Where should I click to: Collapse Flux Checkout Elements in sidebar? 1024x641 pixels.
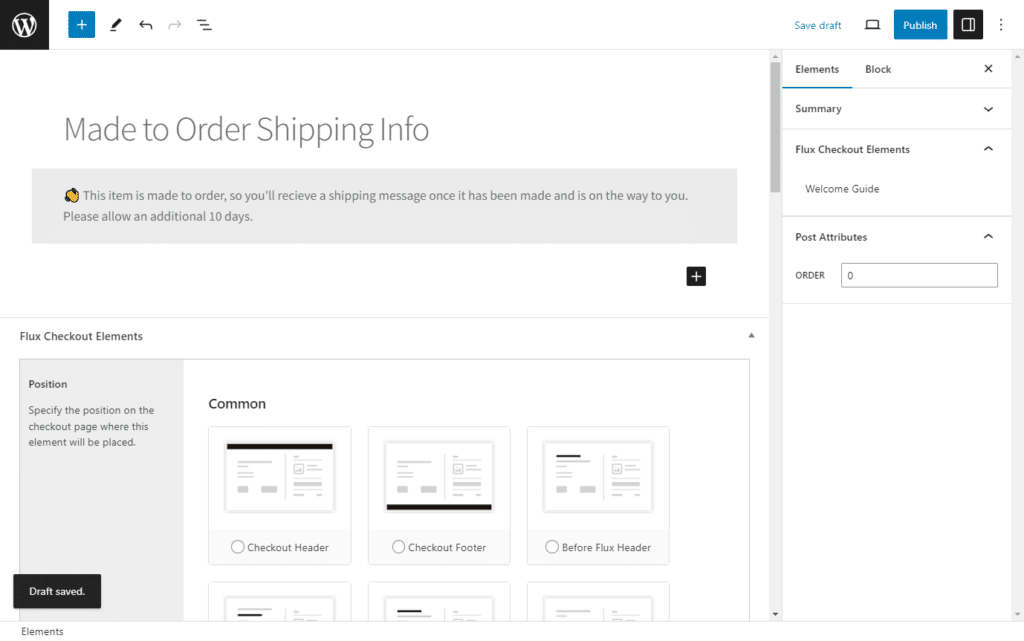(x=987, y=149)
